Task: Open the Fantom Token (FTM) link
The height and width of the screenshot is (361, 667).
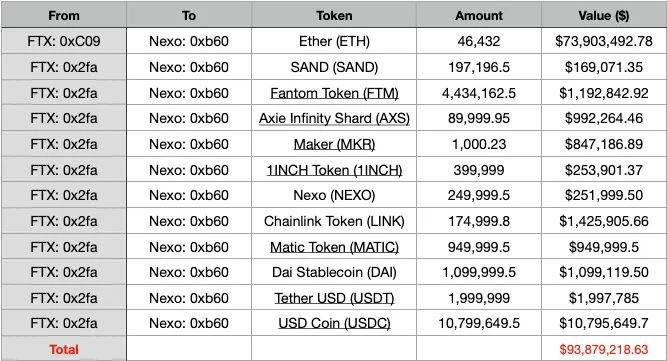Action: pos(334,93)
